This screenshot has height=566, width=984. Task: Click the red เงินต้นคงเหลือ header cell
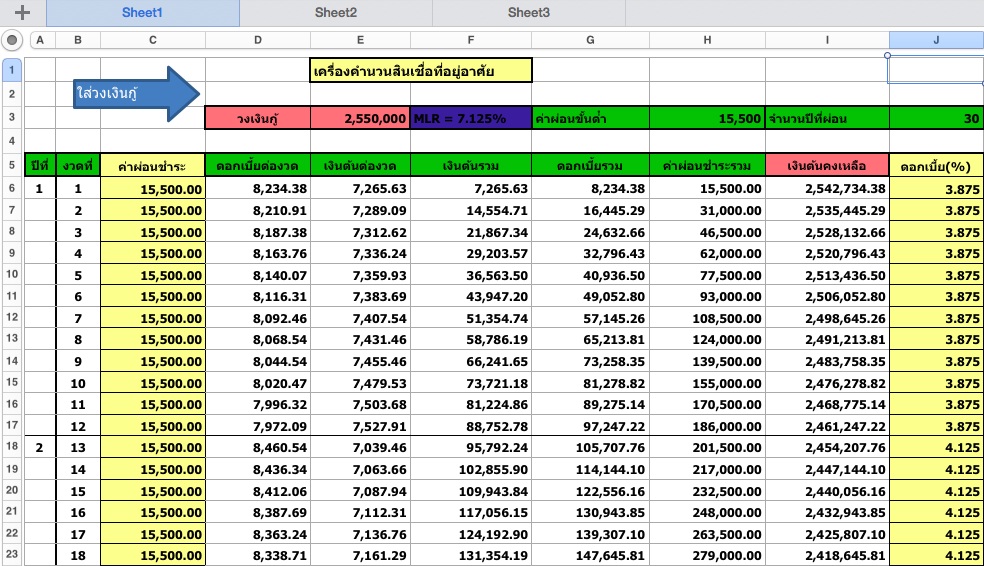pos(827,166)
